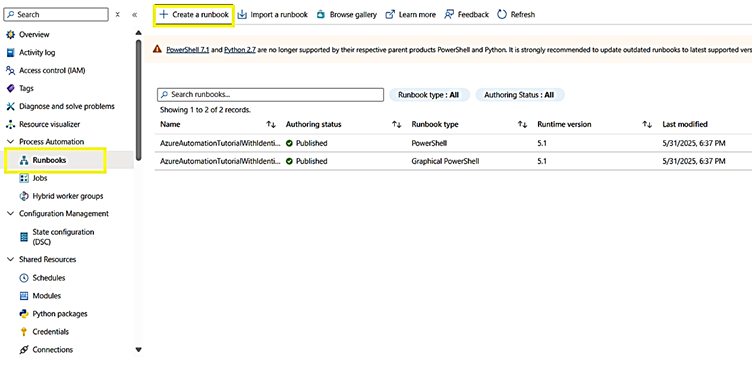Click the Credentials key icon
The width and height of the screenshot is (752, 381).
(24, 332)
